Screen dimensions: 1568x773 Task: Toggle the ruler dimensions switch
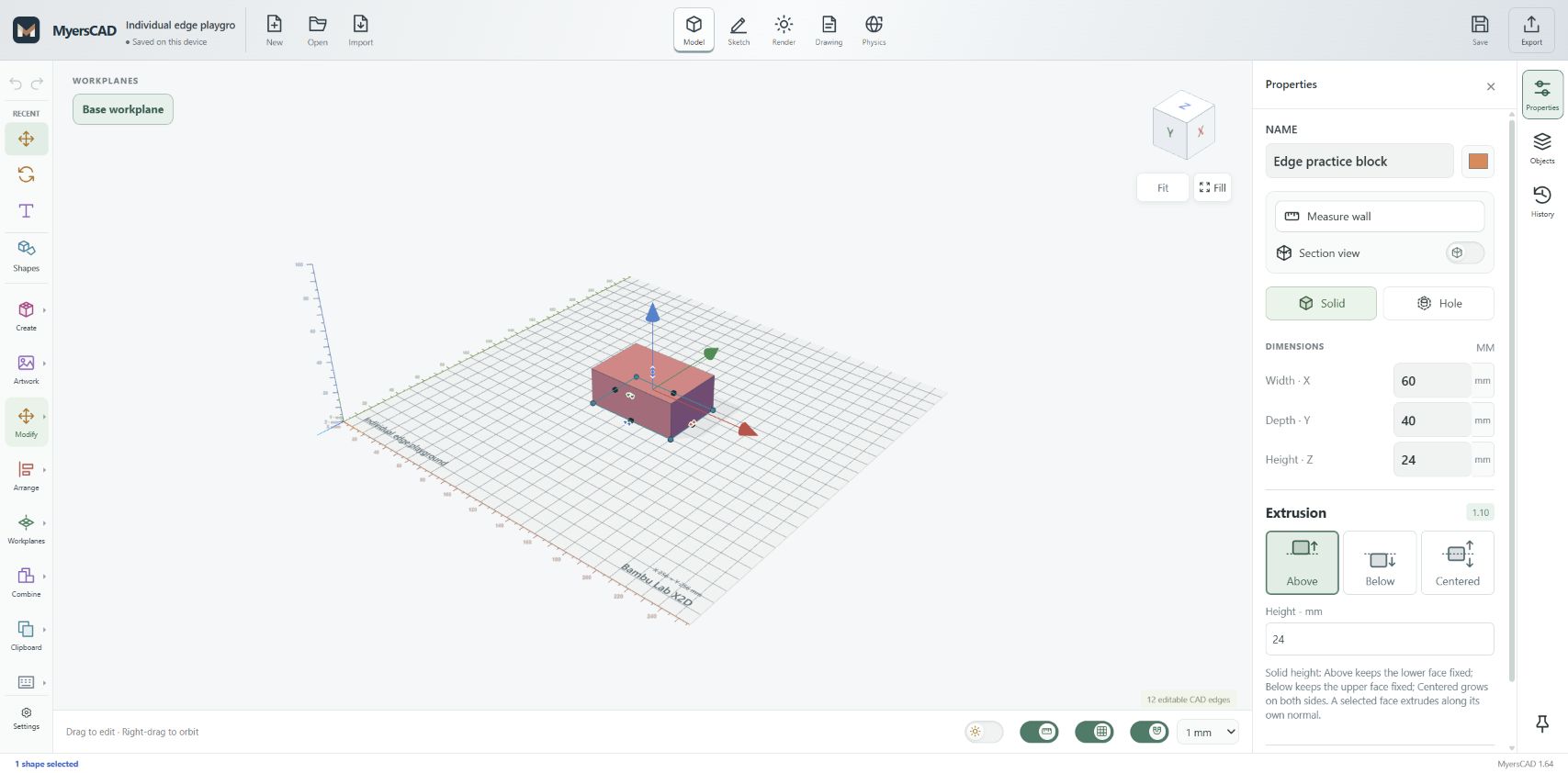[1039, 732]
